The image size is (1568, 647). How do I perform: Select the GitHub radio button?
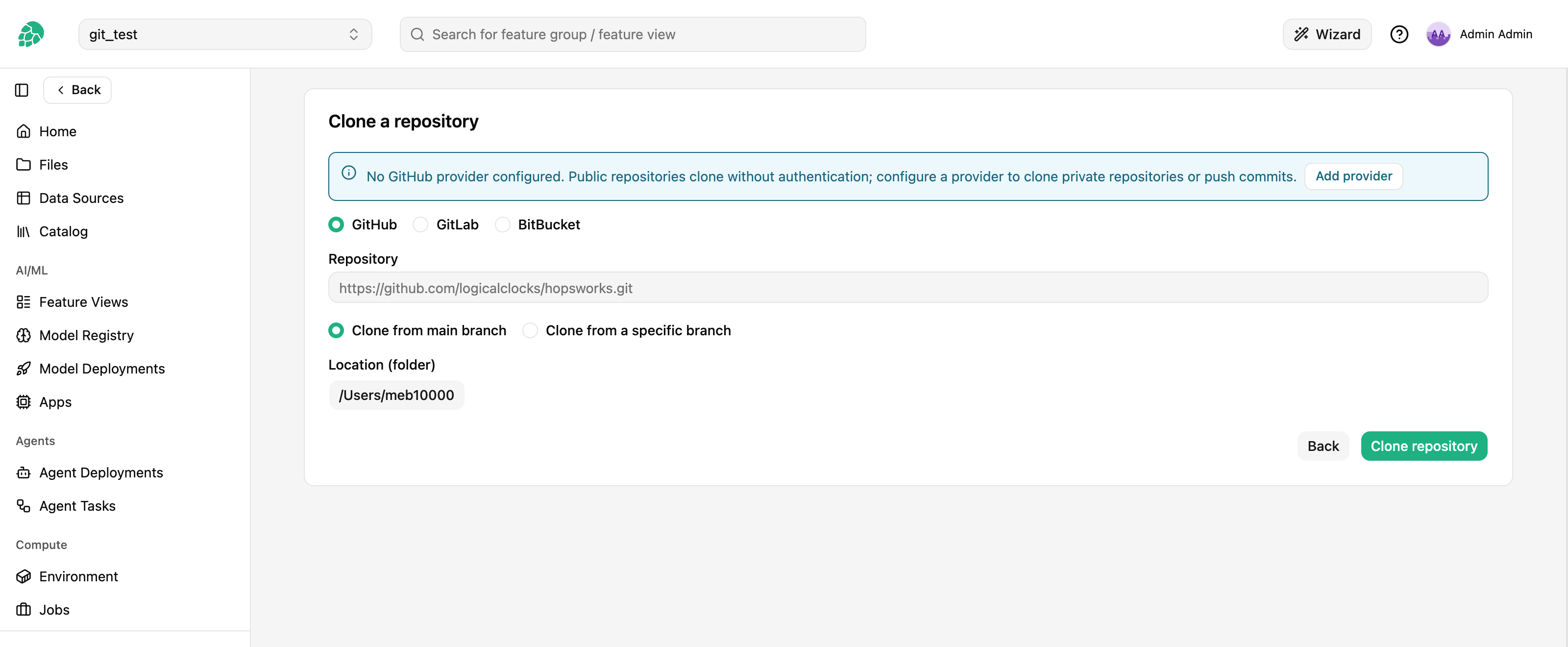point(336,224)
